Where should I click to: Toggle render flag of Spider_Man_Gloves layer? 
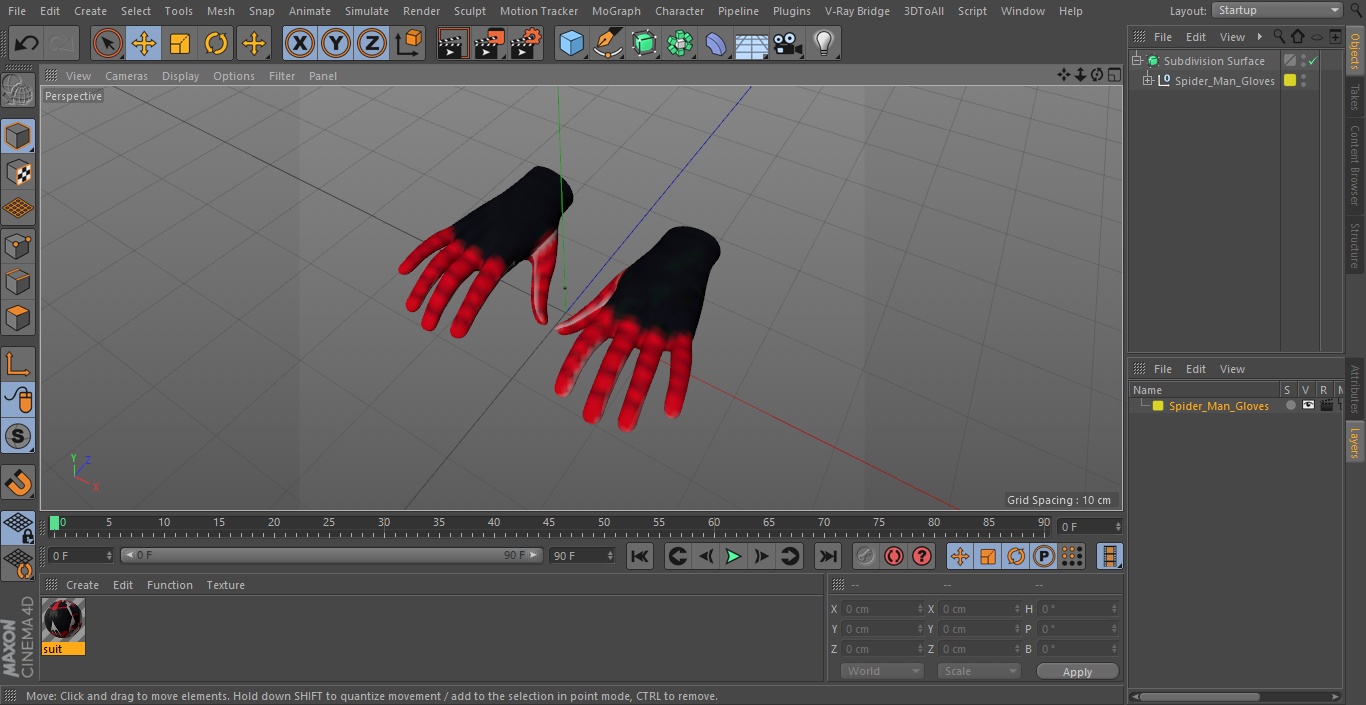pos(1326,406)
